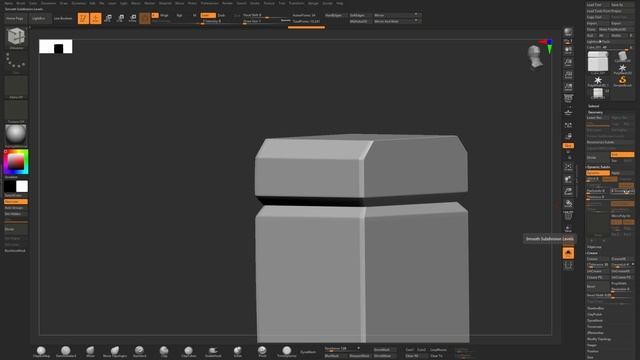The width and height of the screenshot is (640, 360).
Task: Click the color picker square
Action: pyautogui.click(x=16, y=162)
